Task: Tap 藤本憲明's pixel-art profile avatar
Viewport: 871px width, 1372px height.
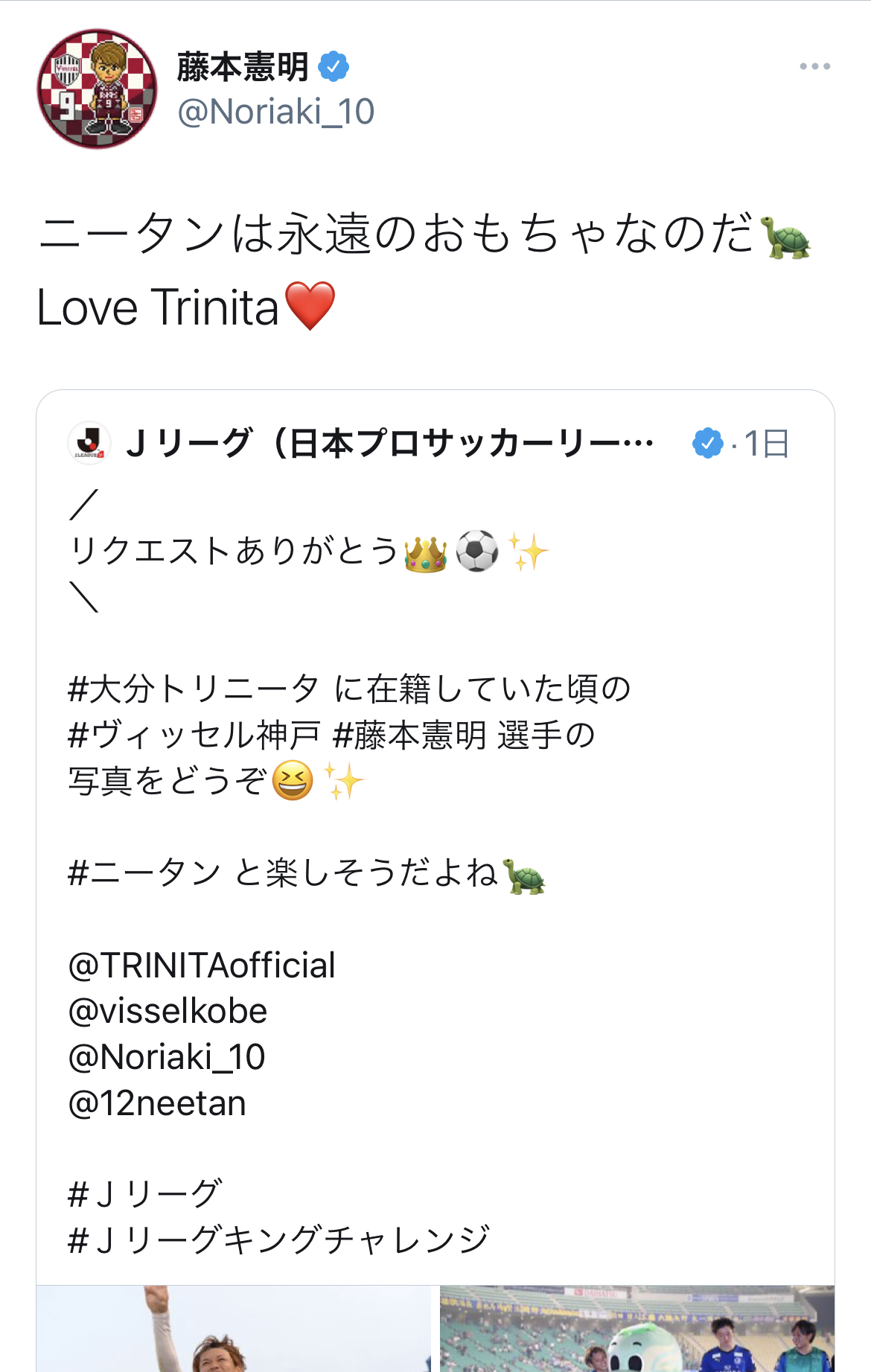Action: (97, 89)
